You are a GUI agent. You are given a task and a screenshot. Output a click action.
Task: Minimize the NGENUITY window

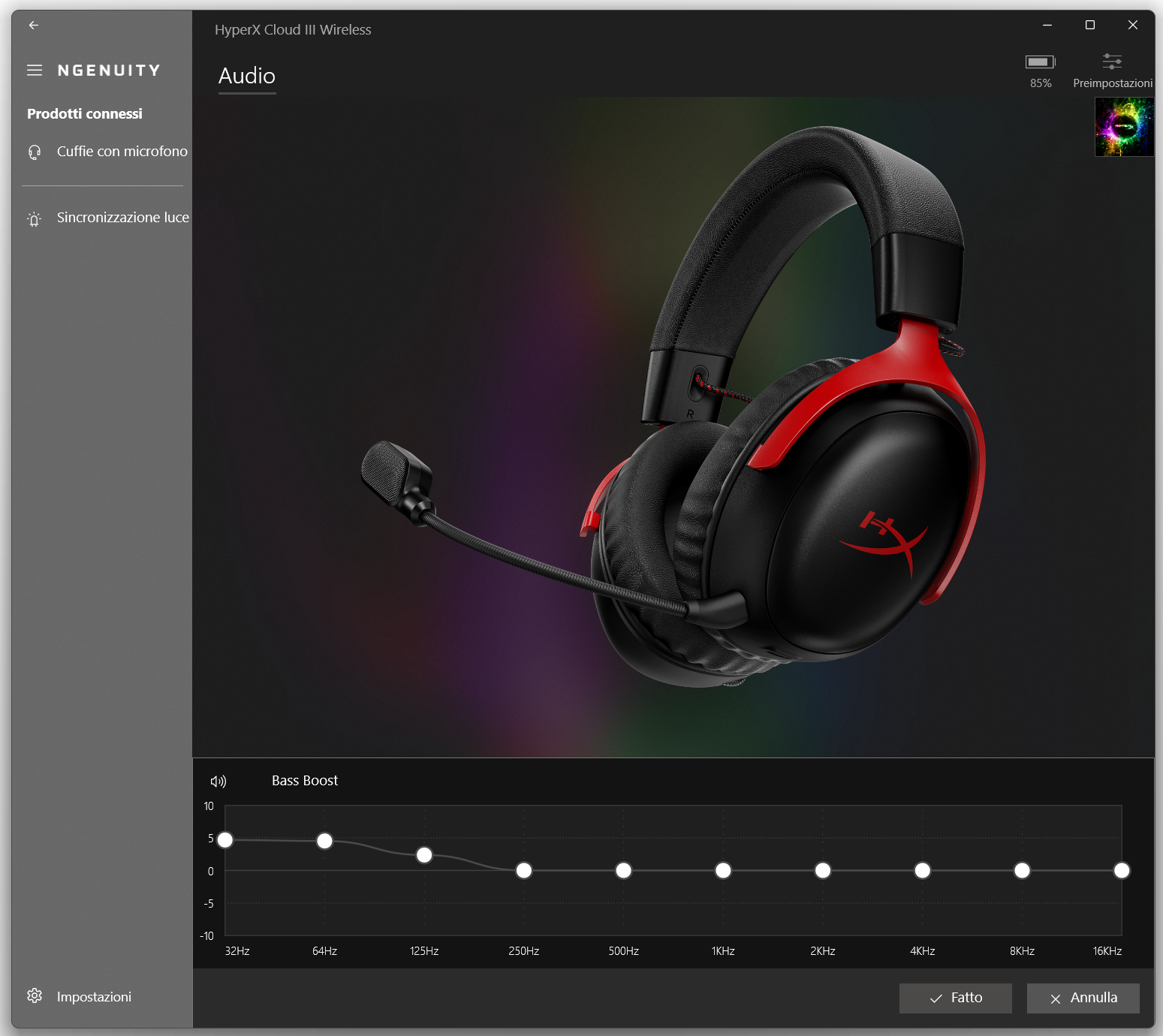tap(1047, 25)
